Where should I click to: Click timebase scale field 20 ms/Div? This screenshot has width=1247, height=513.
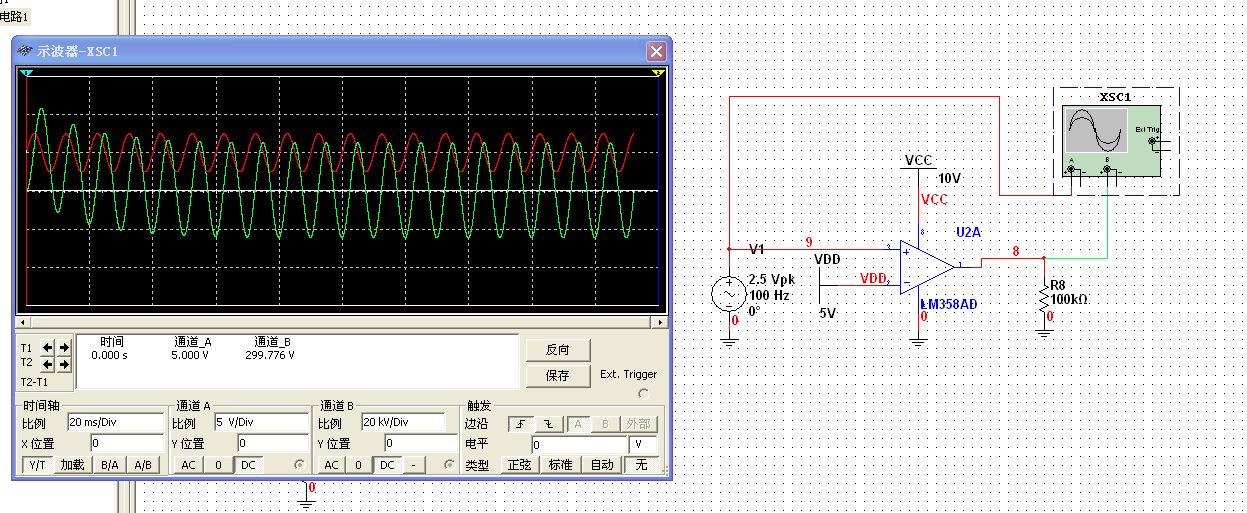(x=114, y=423)
